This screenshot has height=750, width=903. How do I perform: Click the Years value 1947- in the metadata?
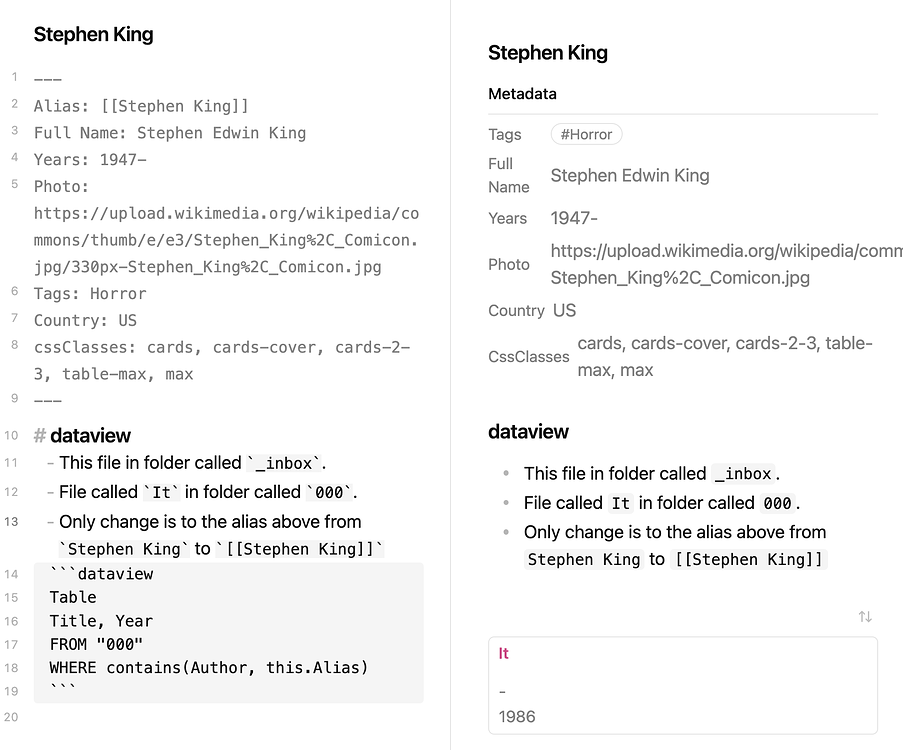point(574,218)
